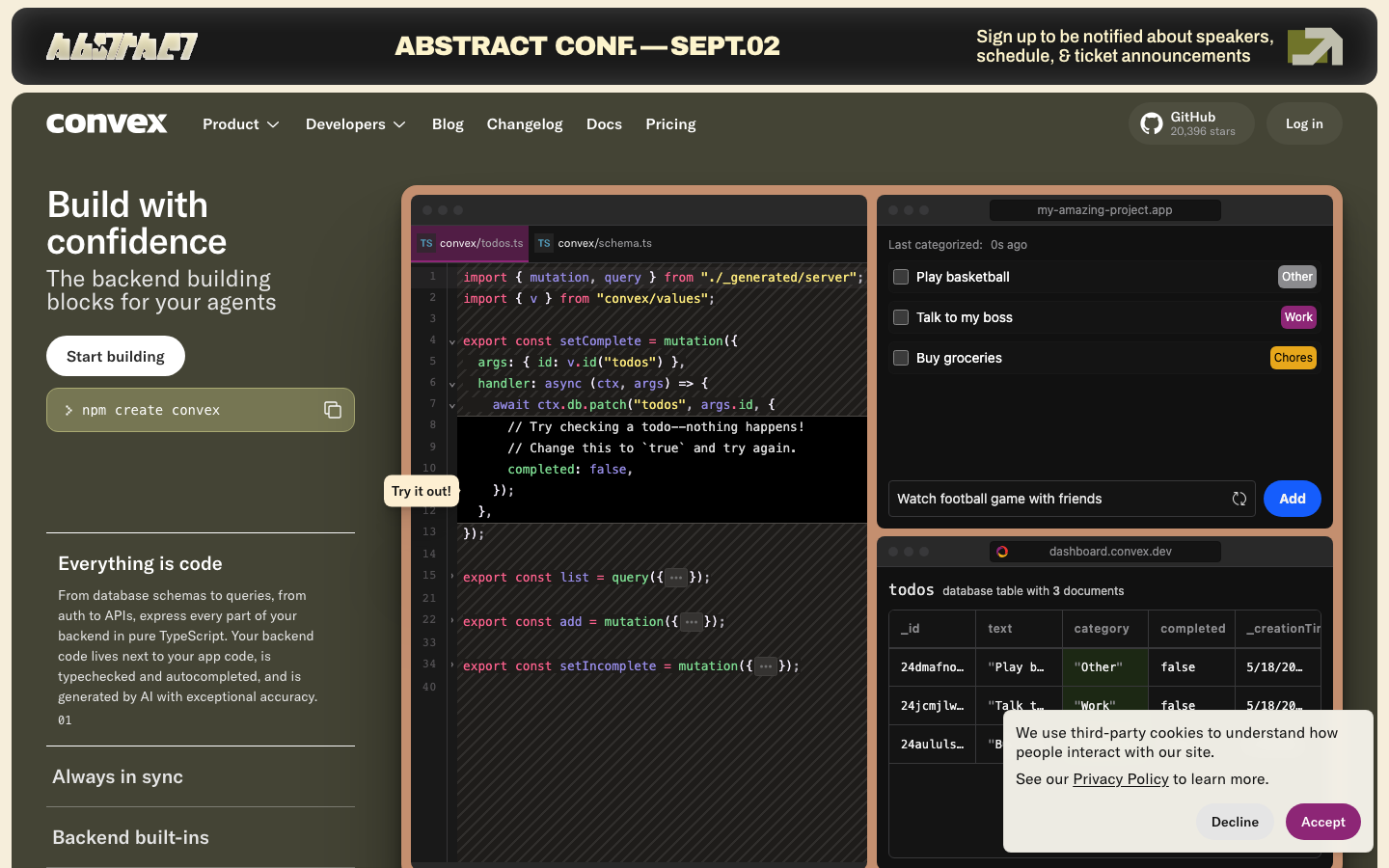
Task: Collapse the fold arrow on line 7
Action: tap(452, 405)
